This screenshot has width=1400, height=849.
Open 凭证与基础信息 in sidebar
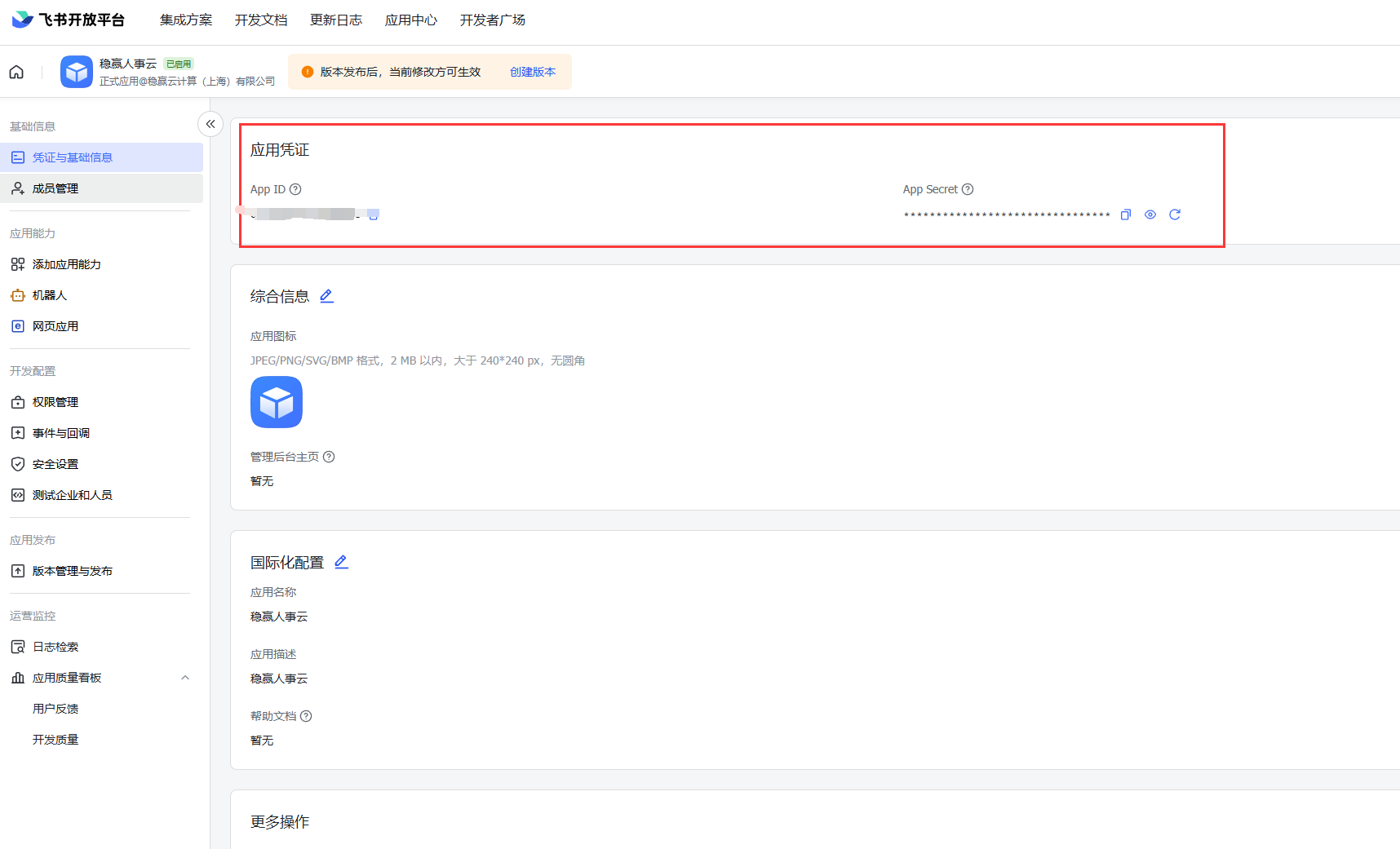pyautogui.click(x=101, y=157)
